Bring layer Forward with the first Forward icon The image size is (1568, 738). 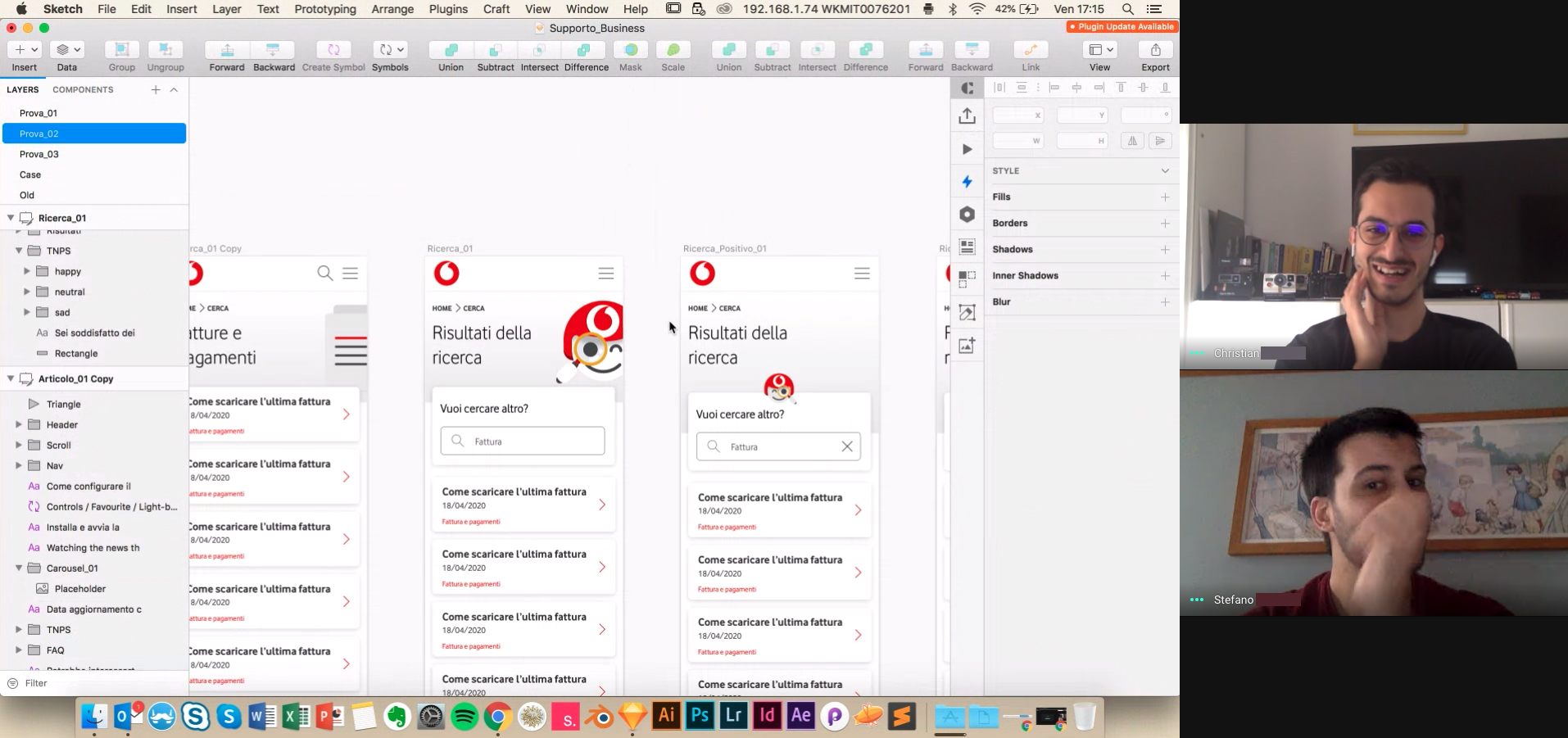click(x=227, y=50)
